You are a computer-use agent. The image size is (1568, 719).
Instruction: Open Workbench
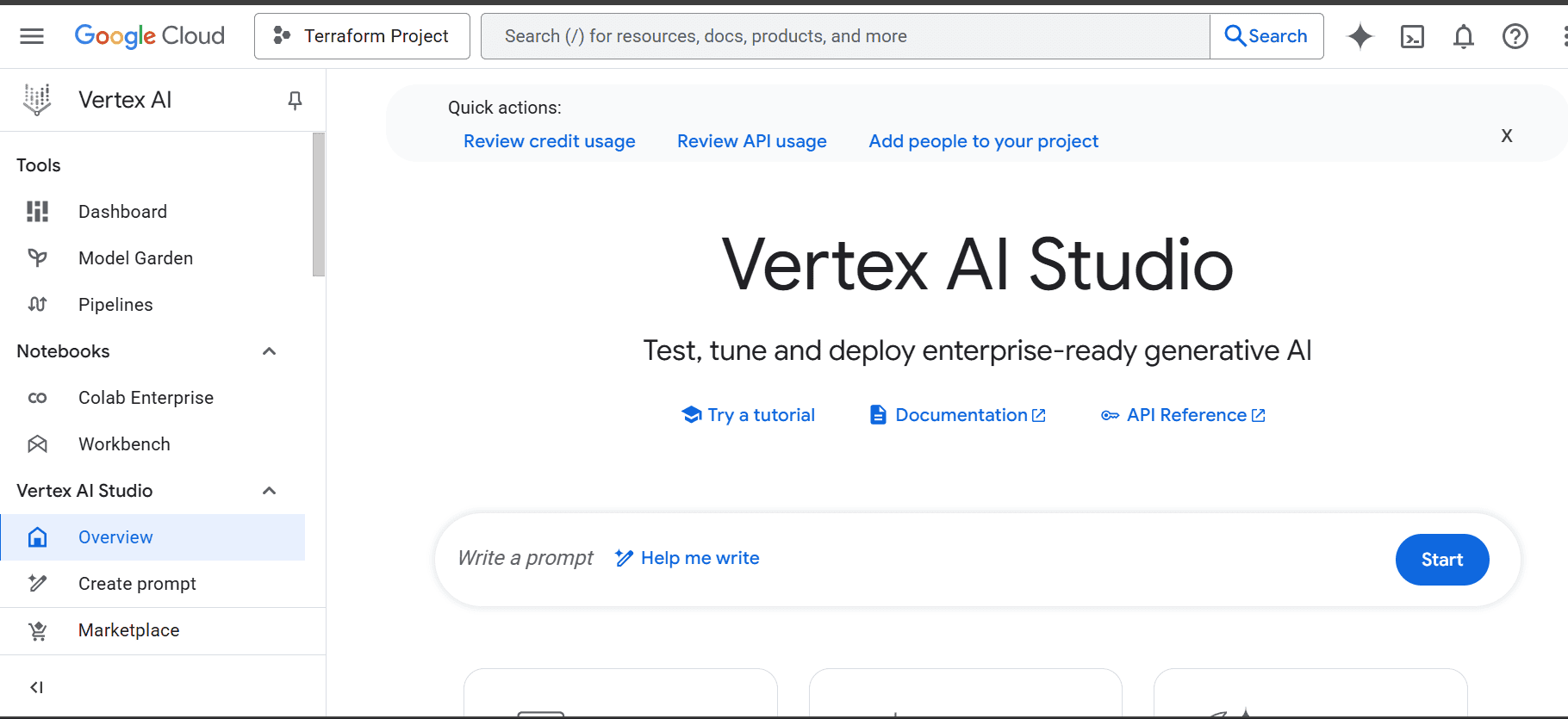(124, 444)
